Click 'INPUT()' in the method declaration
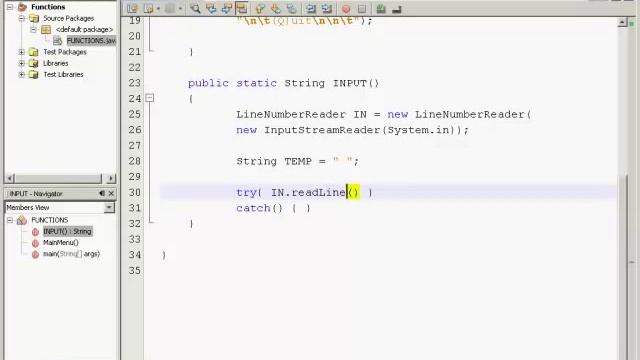Viewport: 640px width, 360px height. [x=356, y=83]
